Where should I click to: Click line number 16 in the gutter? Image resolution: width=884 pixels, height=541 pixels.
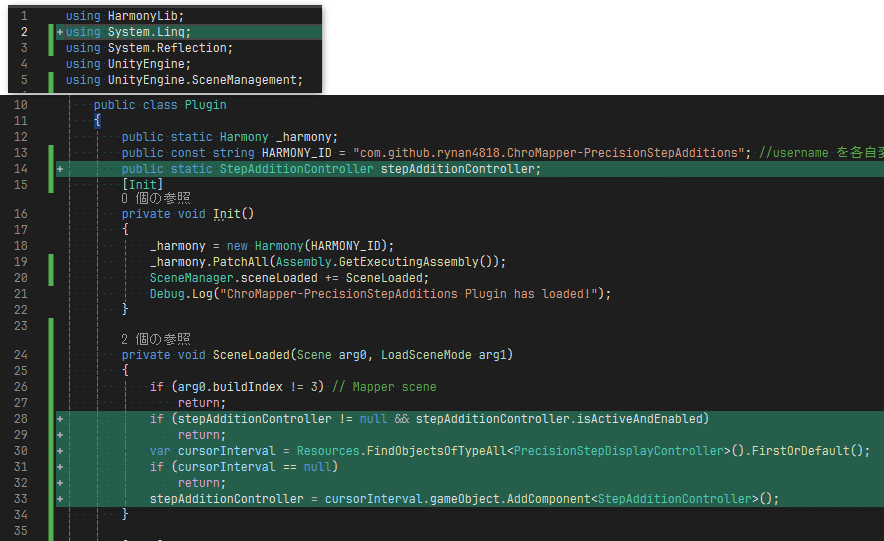point(21,214)
